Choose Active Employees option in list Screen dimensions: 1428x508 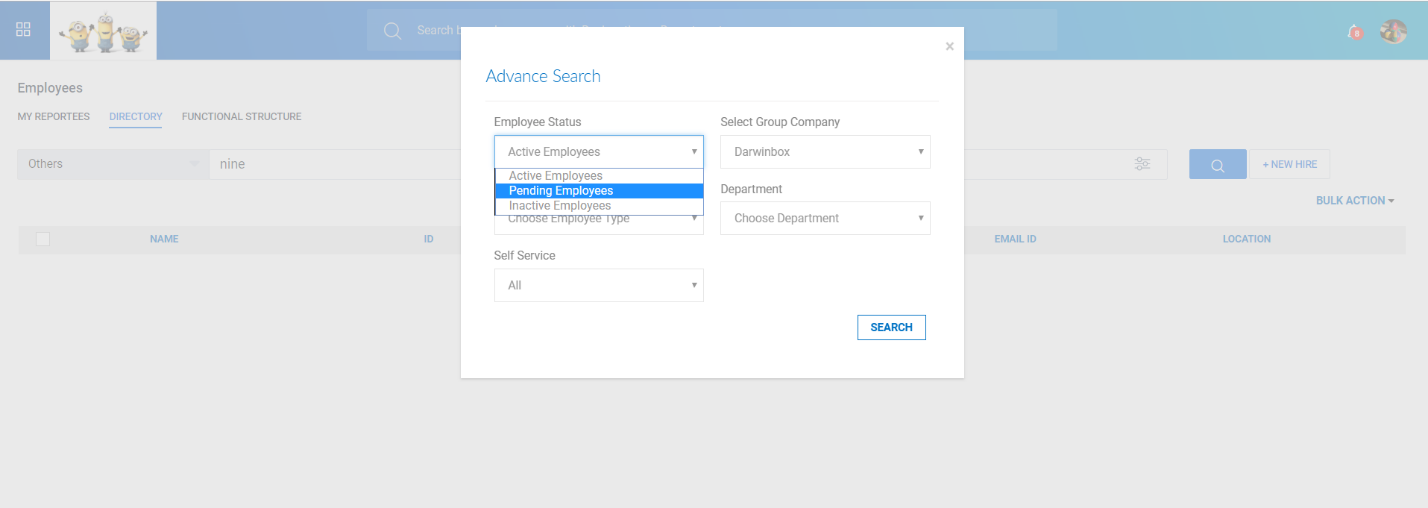(599, 176)
